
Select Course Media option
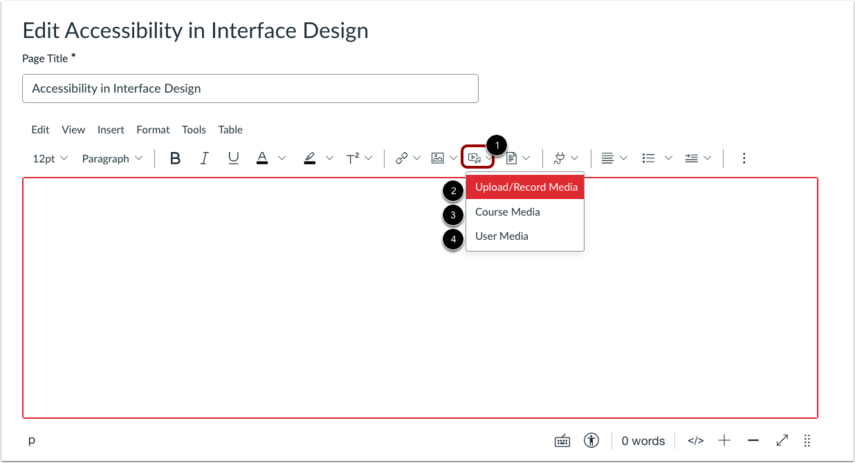[525, 212]
